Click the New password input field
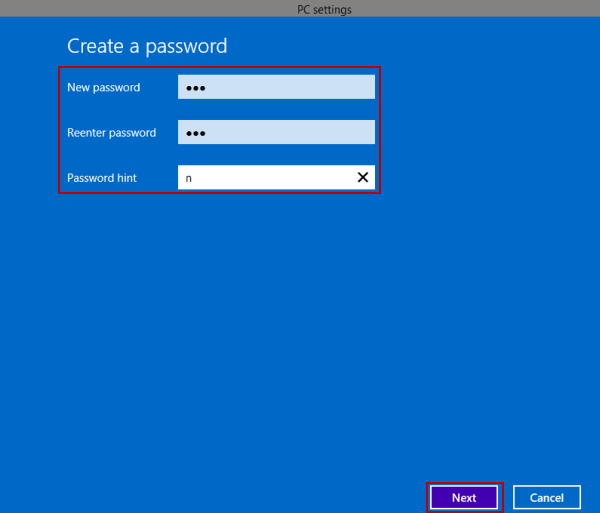This screenshot has width=600, height=513. (276, 87)
